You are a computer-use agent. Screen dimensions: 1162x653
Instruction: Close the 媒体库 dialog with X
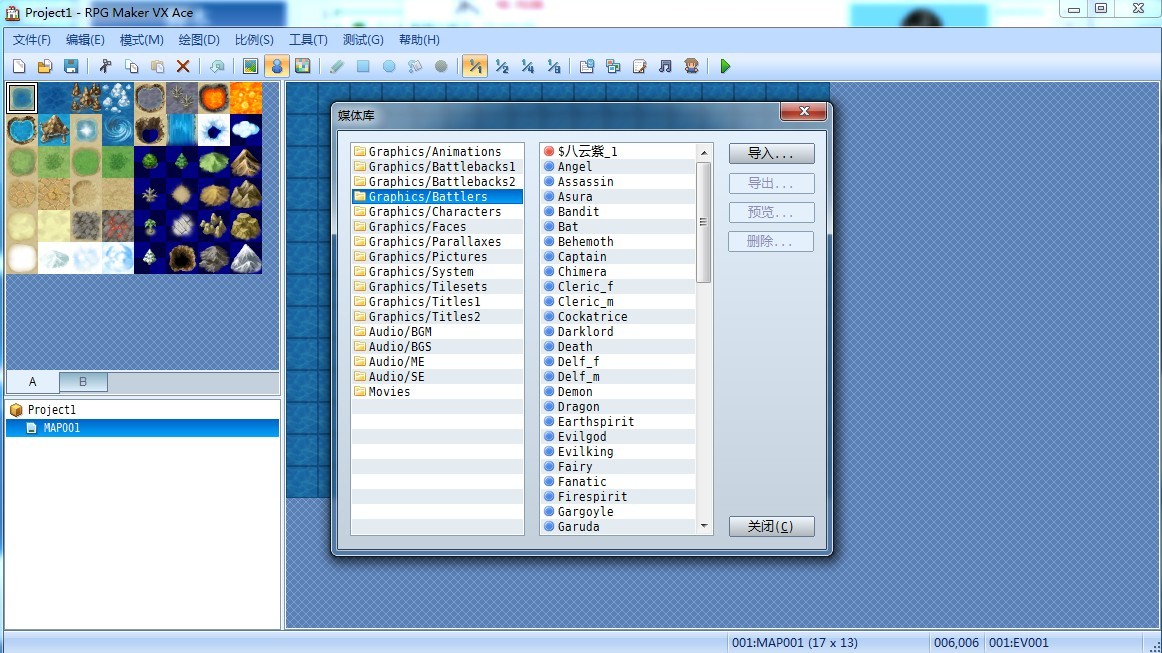point(804,111)
